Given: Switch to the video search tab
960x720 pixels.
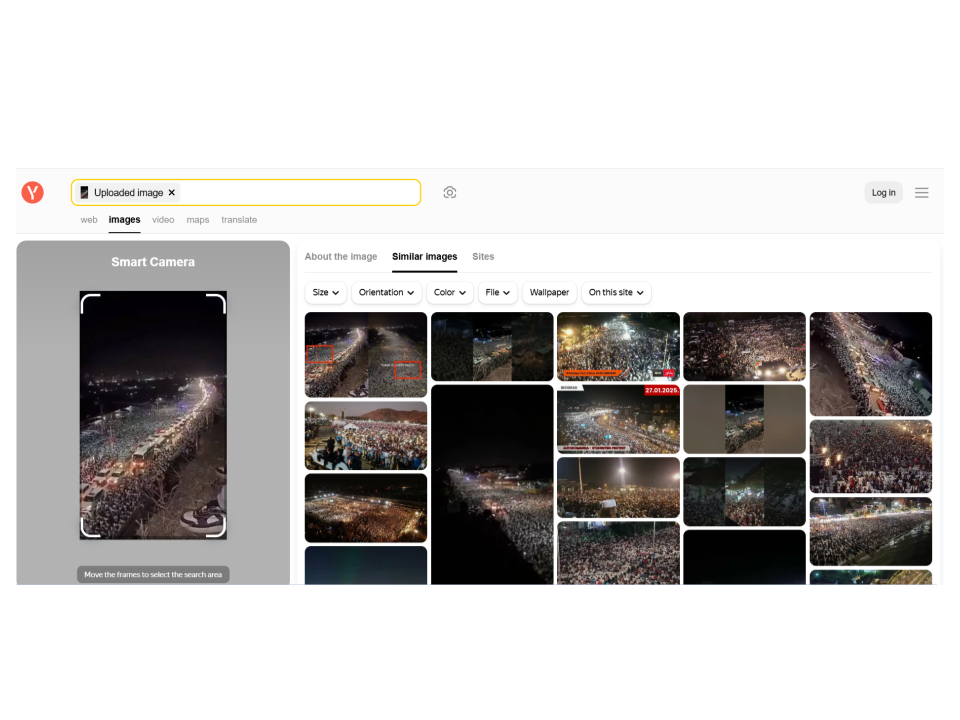Looking at the screenshot, I should tap(163, 220).
